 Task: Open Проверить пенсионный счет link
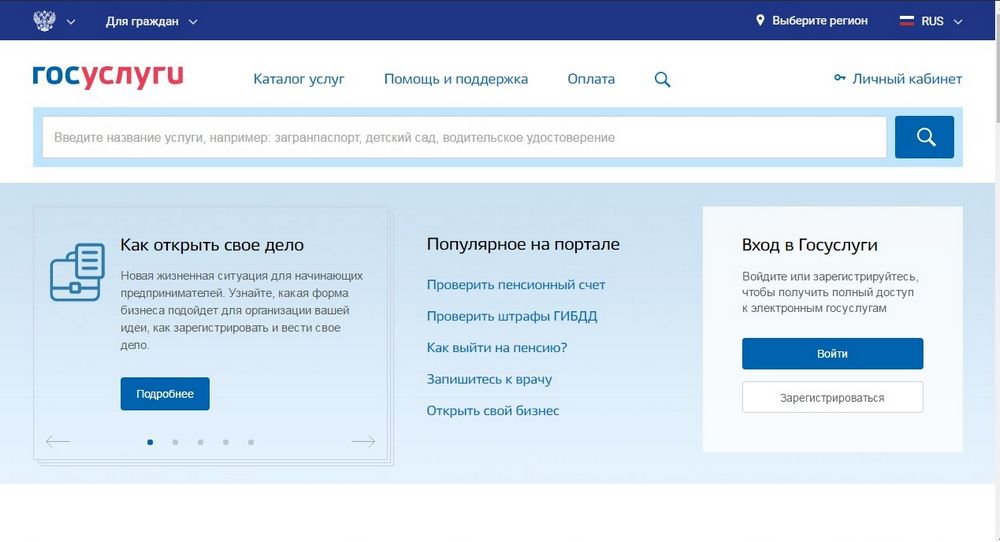click(516, 285)
